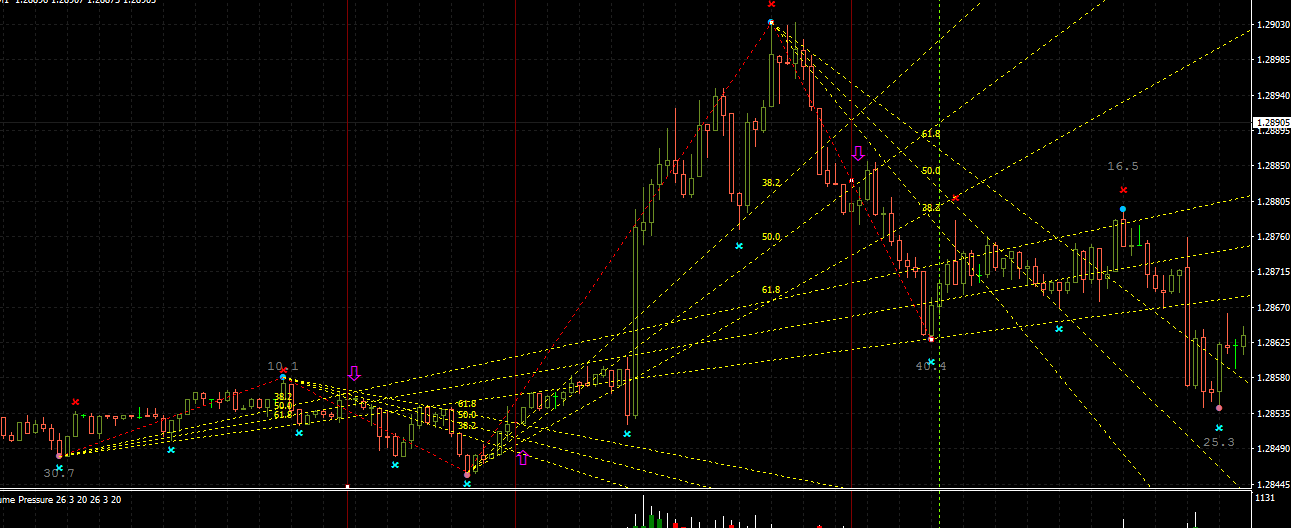Select pink swing-low dot above the 25.3 cyan x
The height and width of the screenshot is (528, 1291).
tap(1219, 408)
